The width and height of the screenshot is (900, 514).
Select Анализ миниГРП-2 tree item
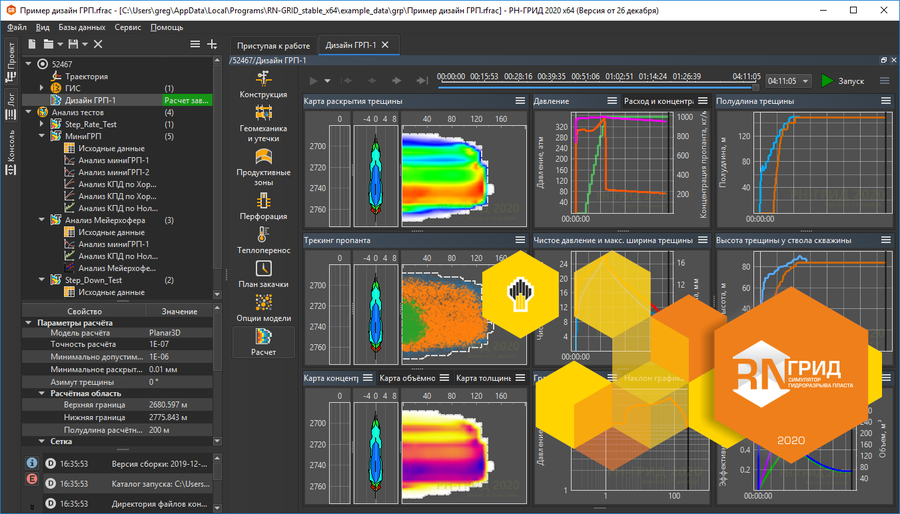(x=114, y=172)
